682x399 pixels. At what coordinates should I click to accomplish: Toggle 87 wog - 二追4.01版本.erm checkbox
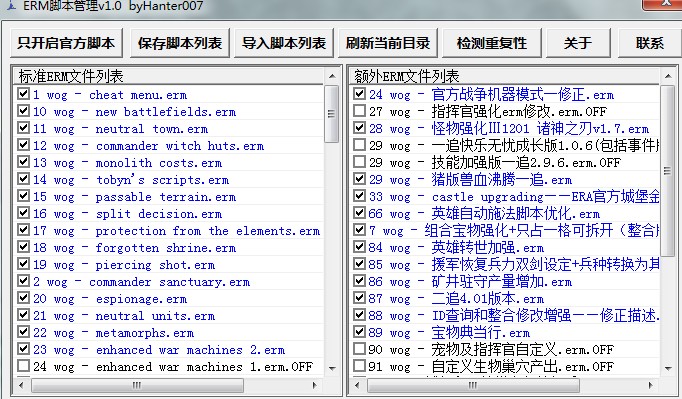[359, 297]
